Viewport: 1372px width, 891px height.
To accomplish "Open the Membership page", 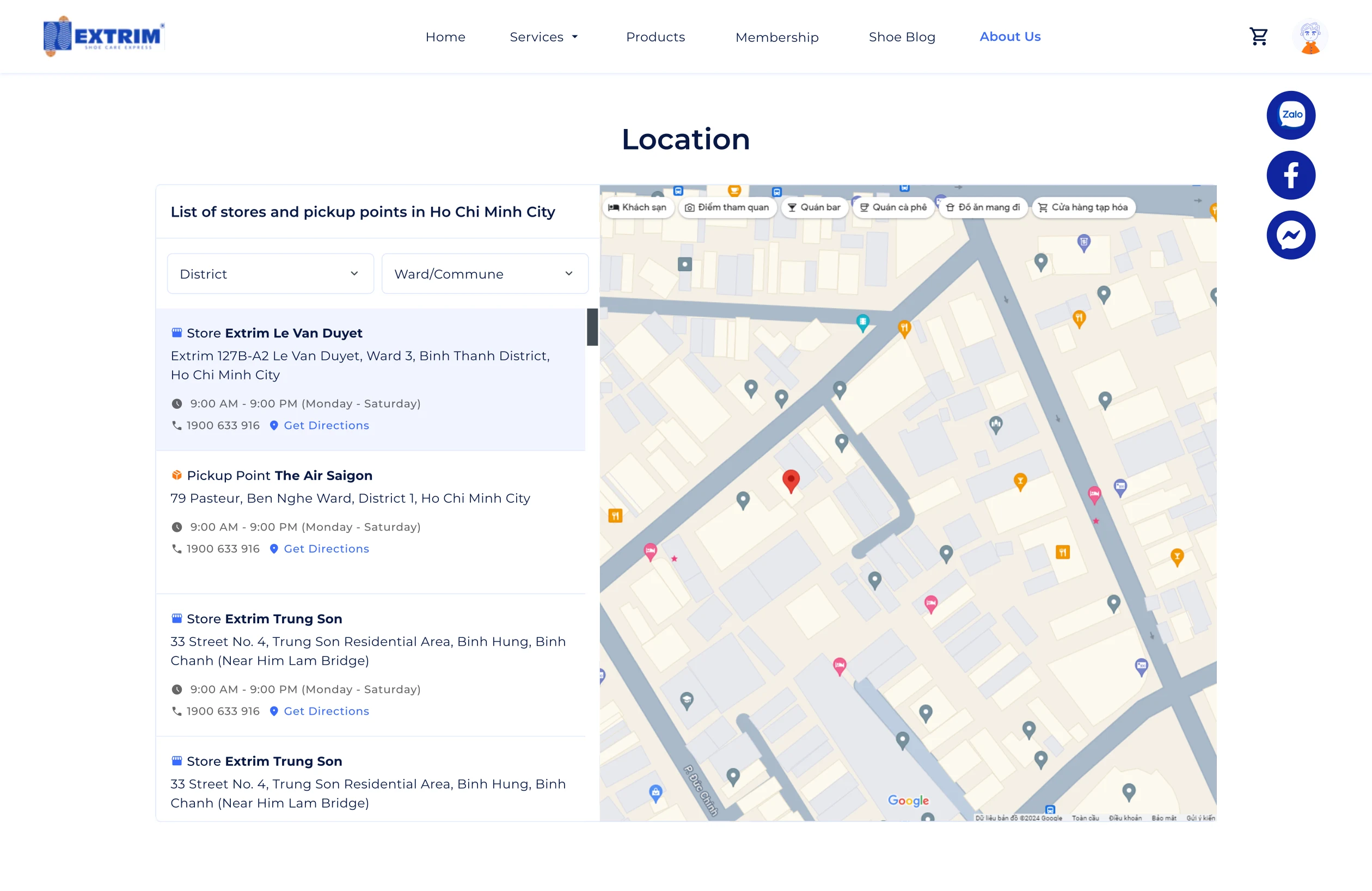I will [777, 37].
